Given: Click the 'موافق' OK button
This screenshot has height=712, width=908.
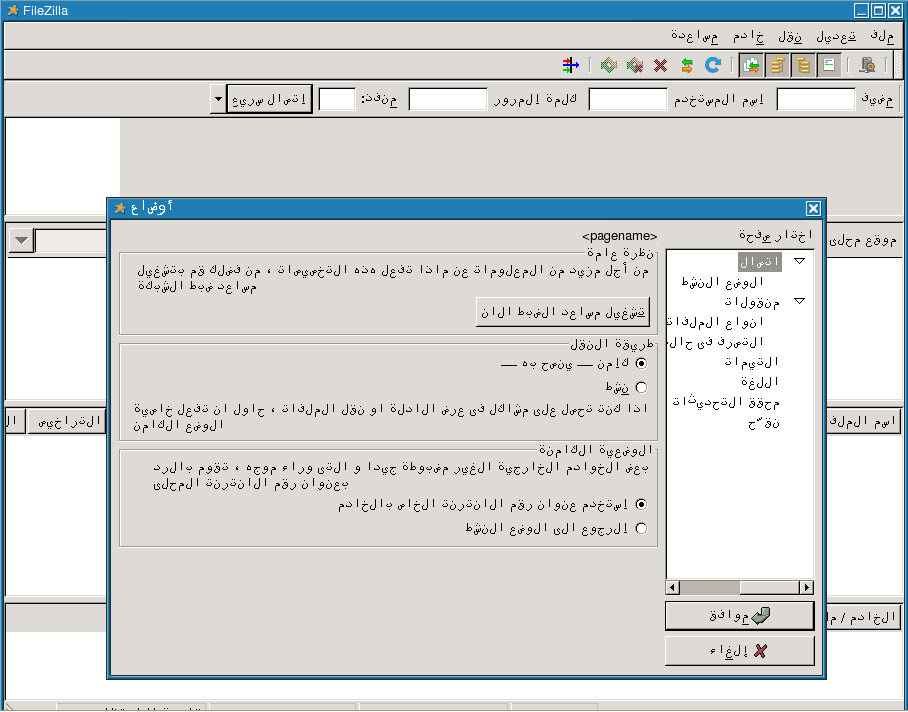Looking at the screenshot, I should pos(739,616).
